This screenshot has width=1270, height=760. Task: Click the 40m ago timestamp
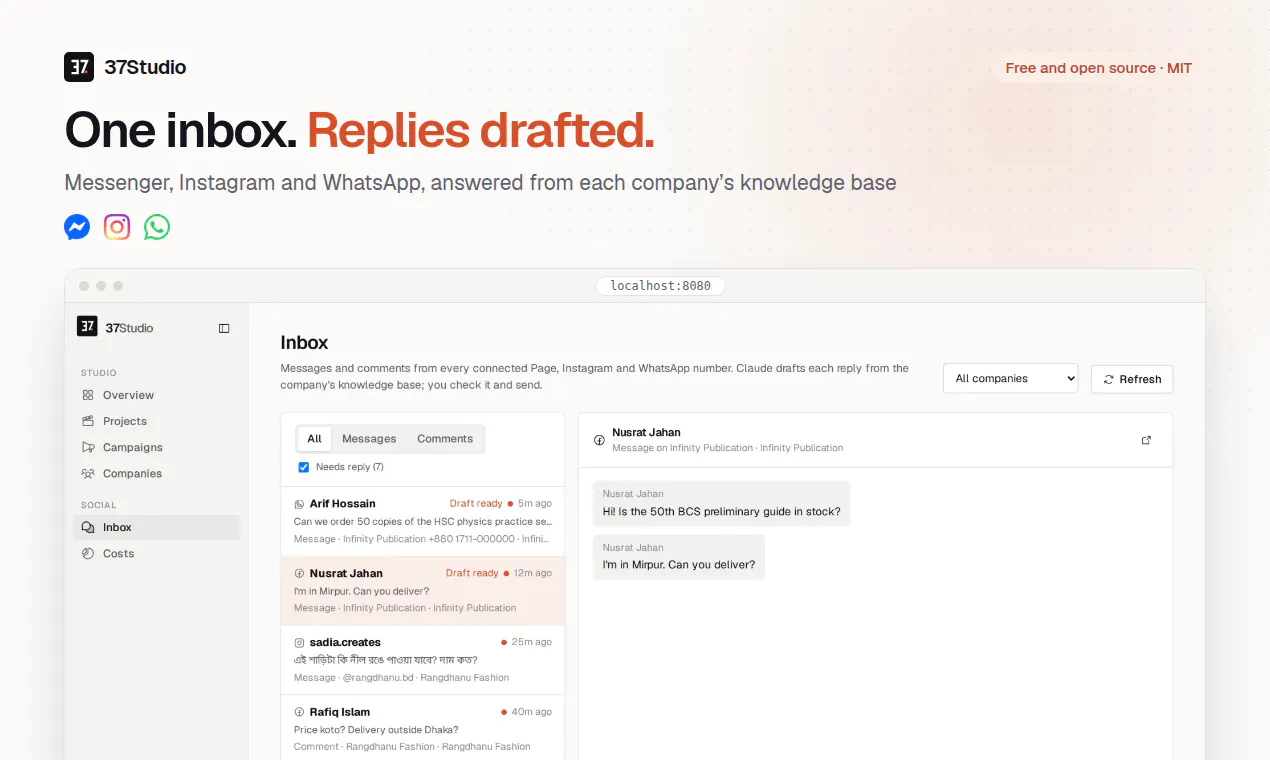click(x=531, y=712)
